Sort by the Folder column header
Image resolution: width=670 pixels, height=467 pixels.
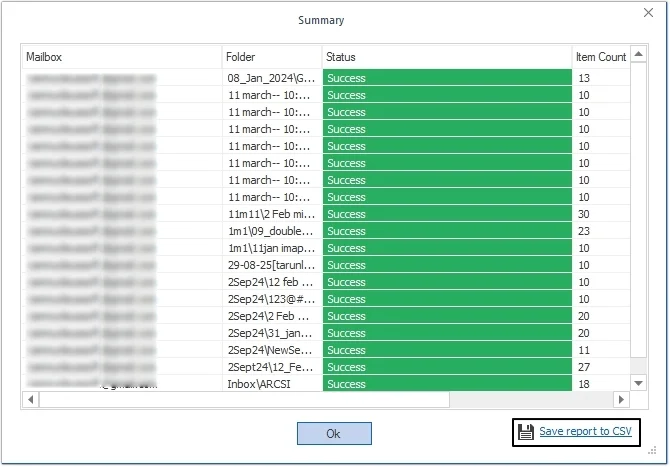point(272,57)
